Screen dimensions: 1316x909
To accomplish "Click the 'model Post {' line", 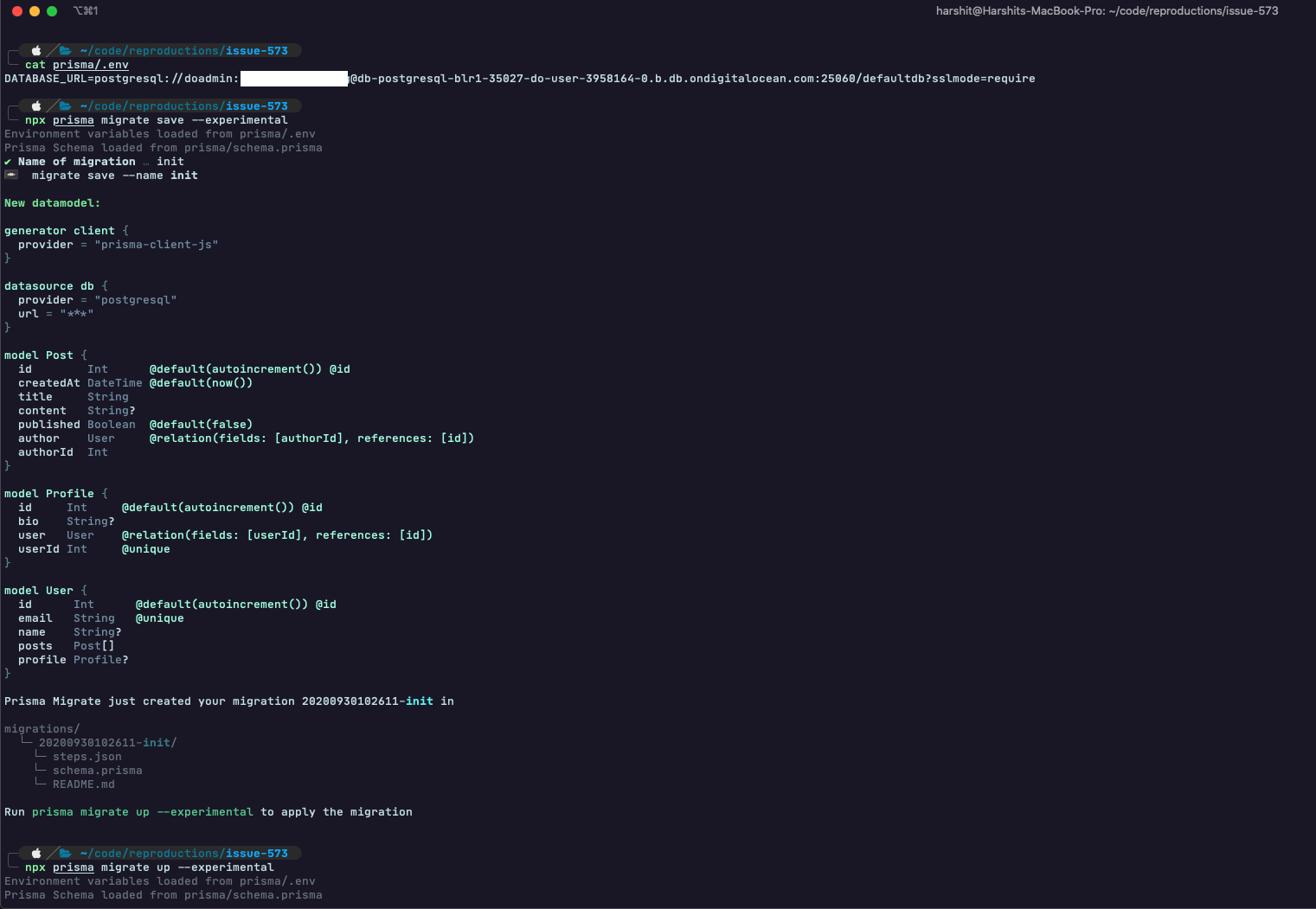I will tap(45, 355).
